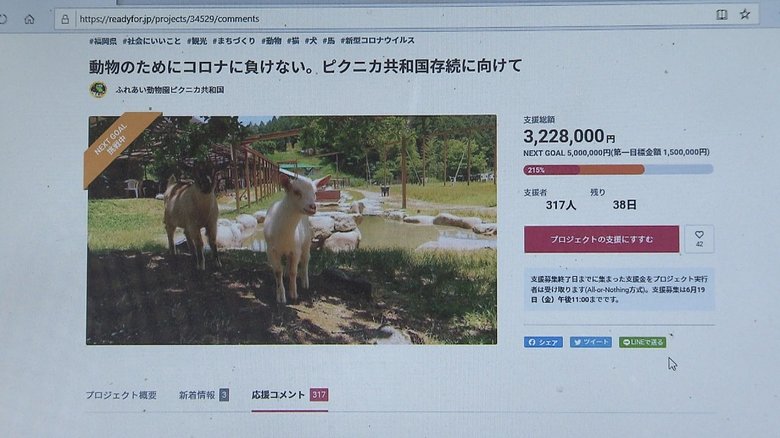Image resolution: width=780 pixels, height=438 pixels.
Task: Send the project via the LINE button
Action: [643, 342]
